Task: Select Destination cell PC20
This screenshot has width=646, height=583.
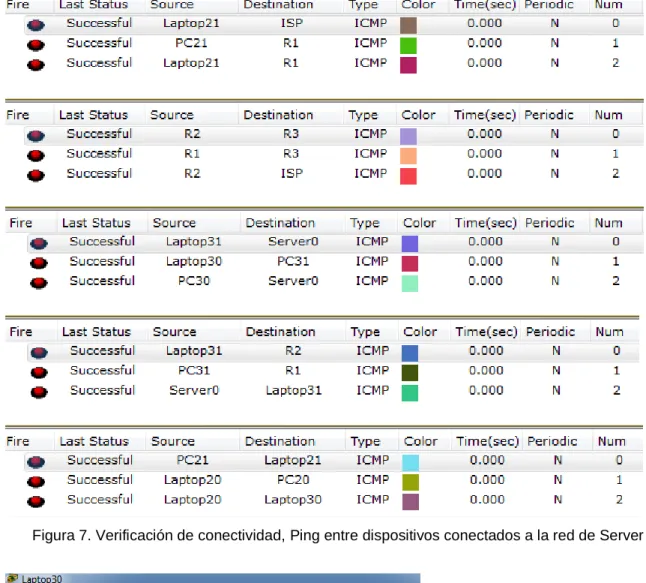Action: [293, 480]
